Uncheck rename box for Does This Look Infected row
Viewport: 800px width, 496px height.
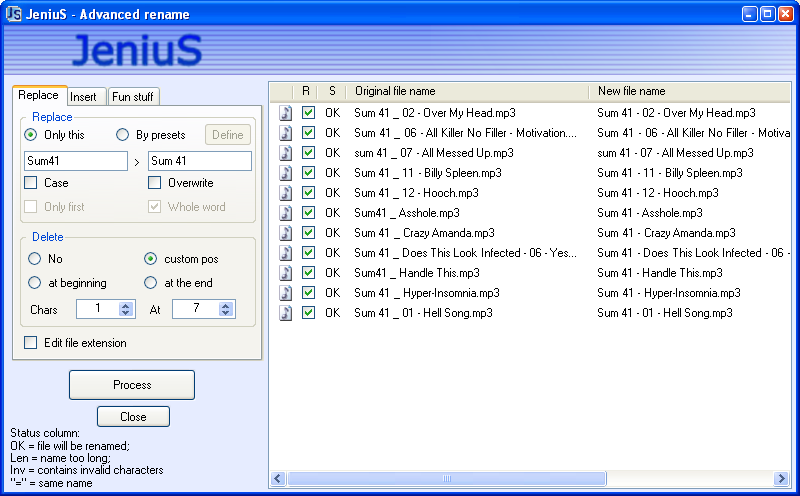point(308,252)
